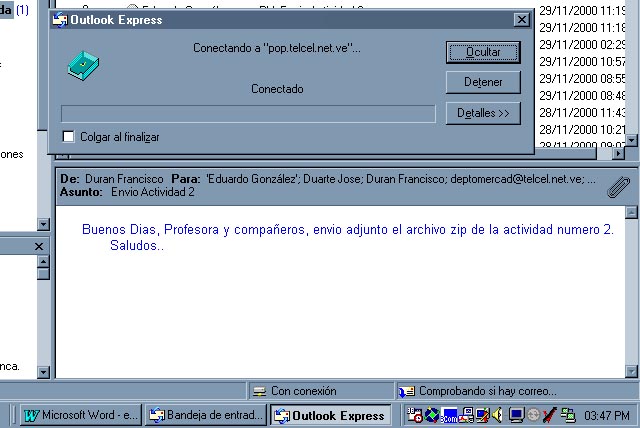Screen dimensions: 640x428
Task: Select the message dated 29/11/2000 02:2
Action: 582,44
